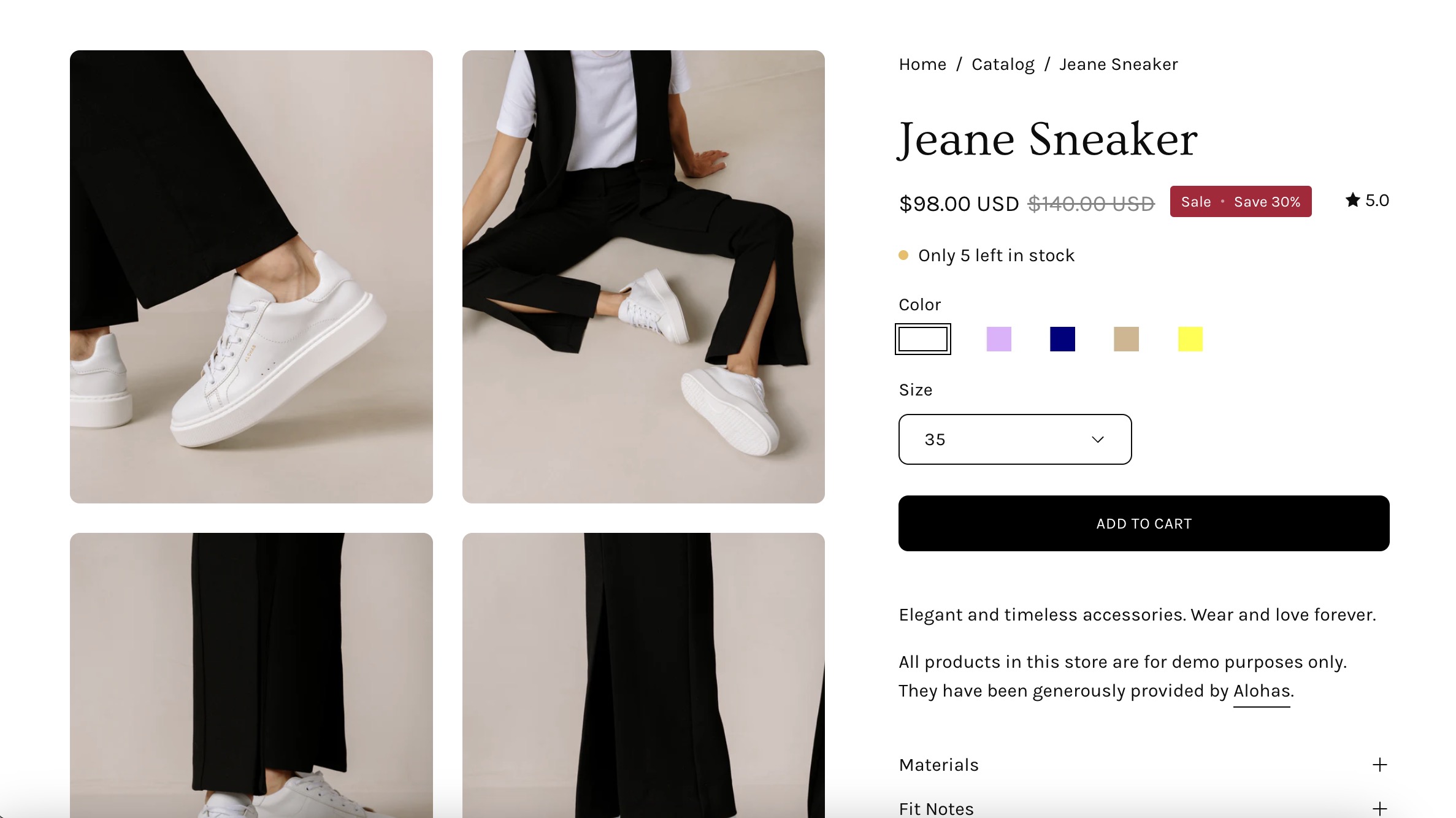This screenshot has height=818, width=1456.
Task: Open the seated model sneaker photo
Action: point(643,277)
